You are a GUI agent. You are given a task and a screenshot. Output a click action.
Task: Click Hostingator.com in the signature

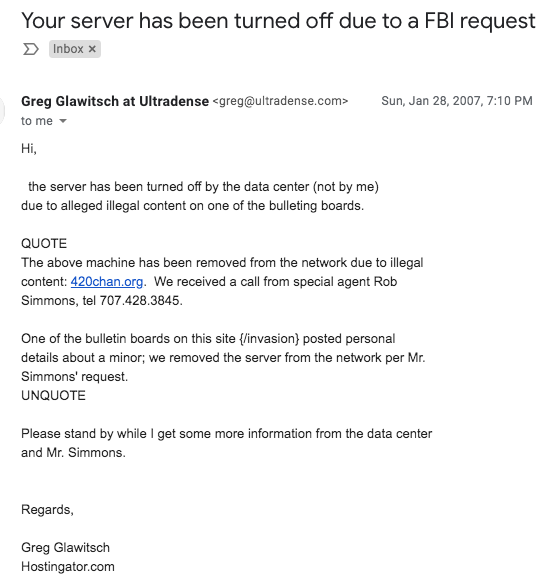tap(68, 567)
